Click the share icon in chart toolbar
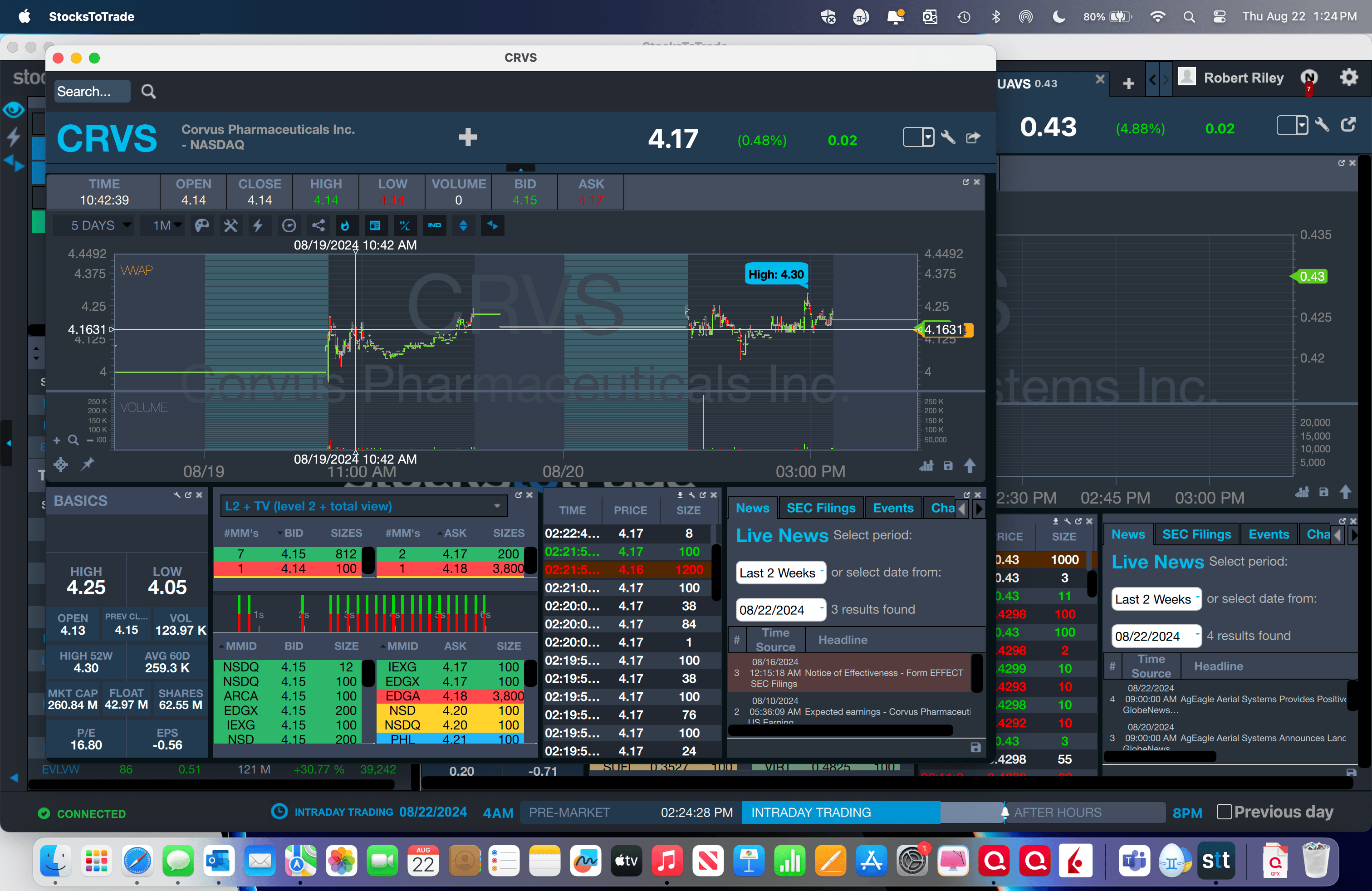1372x891 pixels. click(x=318, y=225)
